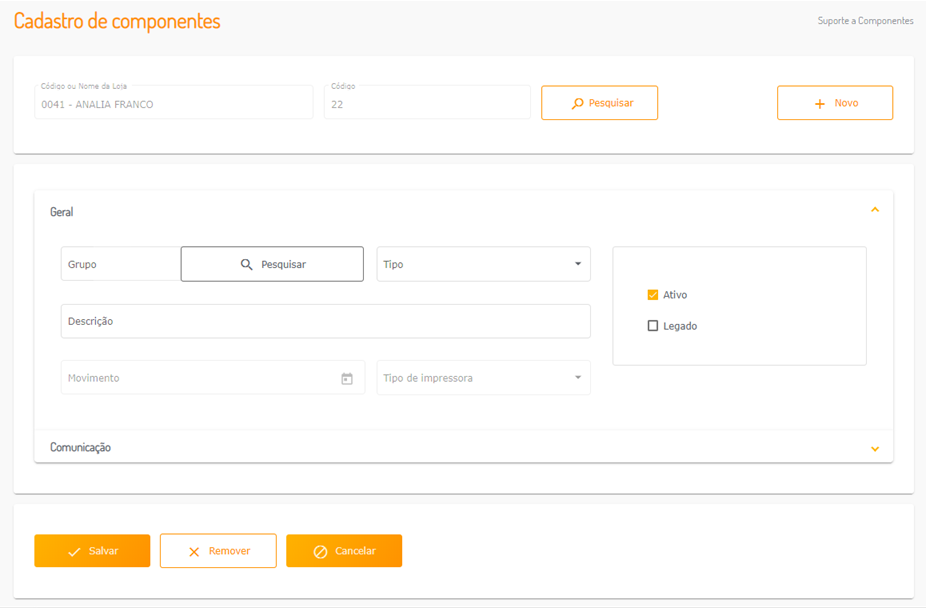This screenshot has width=926, height=608.
Task: Click the magnifier icon in Grupo search
Action: [x=247, y=265]
